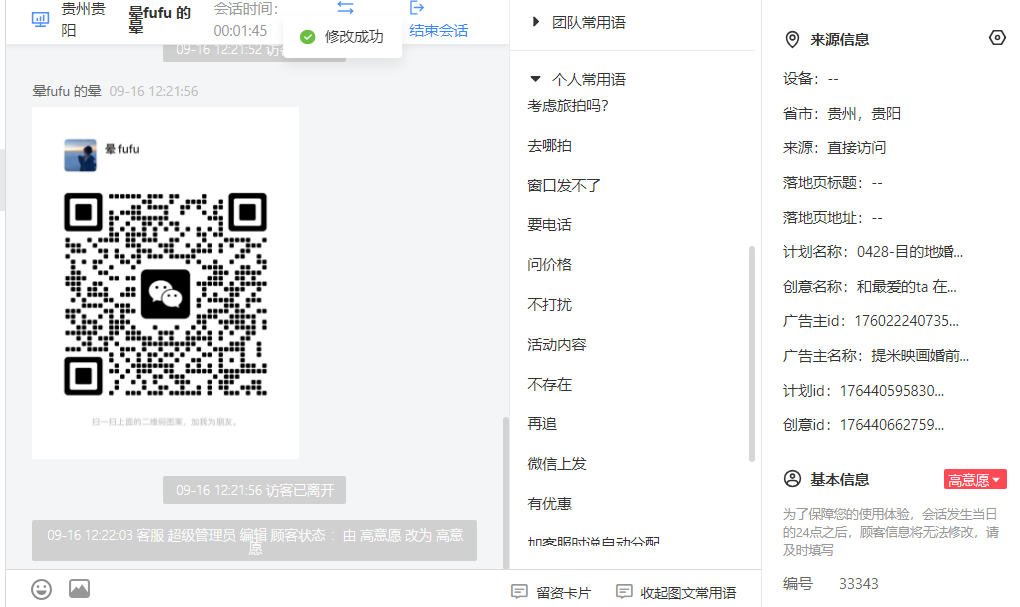The width and height of the screenshot is (1020, 607).
Task: Click the bold visitor name in chat header
Action: pos(159,20)
